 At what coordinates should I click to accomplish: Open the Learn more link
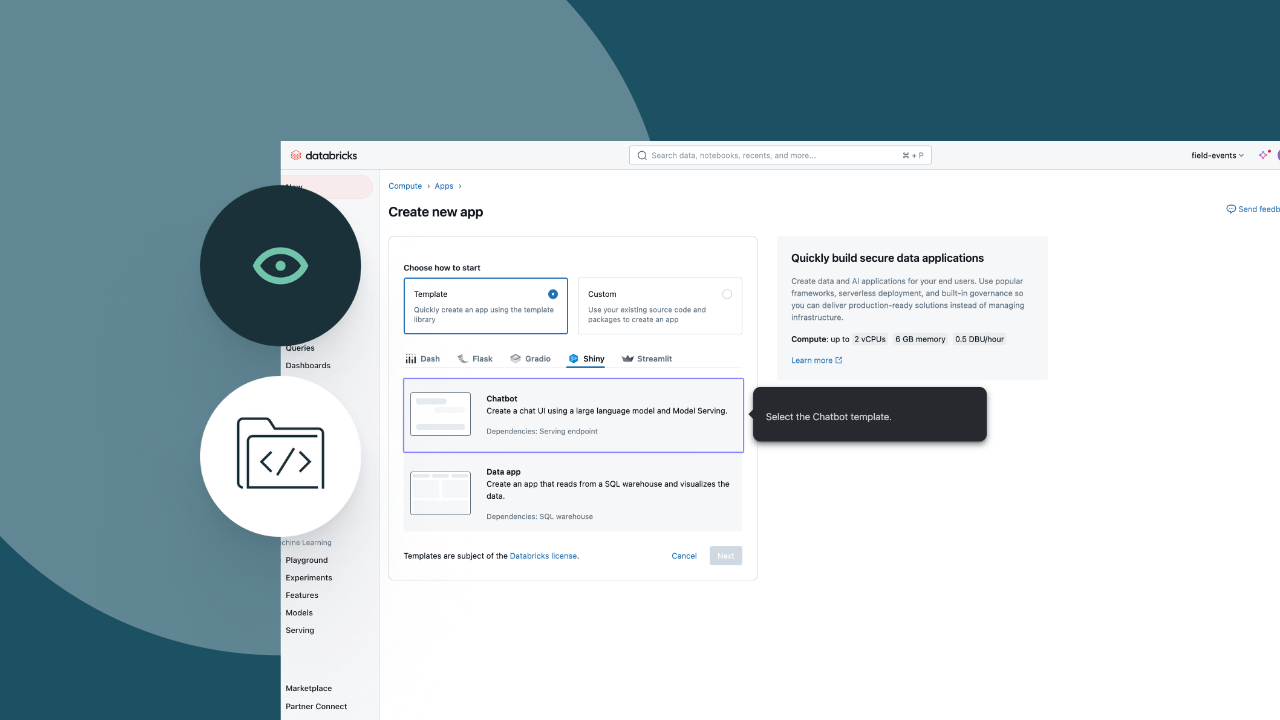(x=816, y=360)
